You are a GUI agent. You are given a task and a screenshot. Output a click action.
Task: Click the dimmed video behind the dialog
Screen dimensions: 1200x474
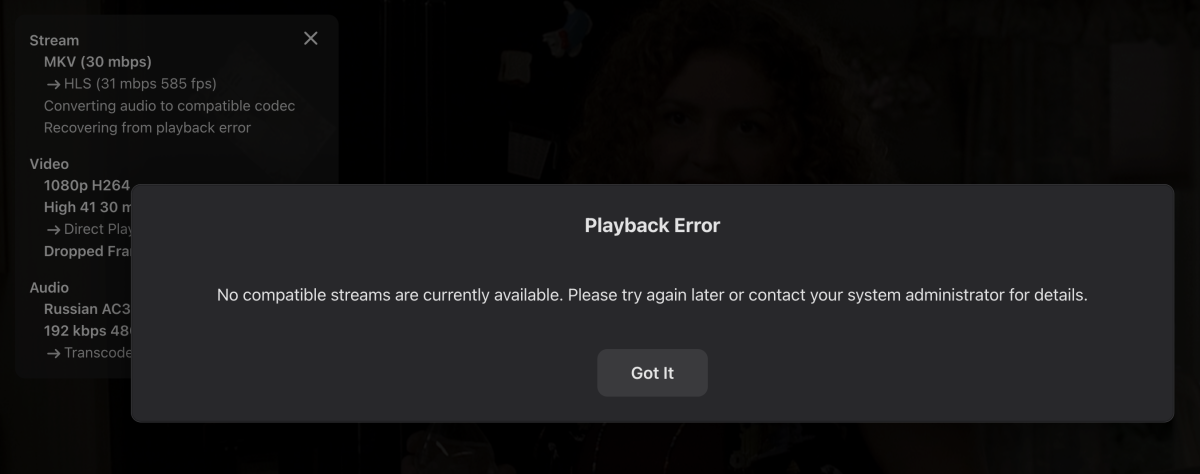[x=760, y=90]
